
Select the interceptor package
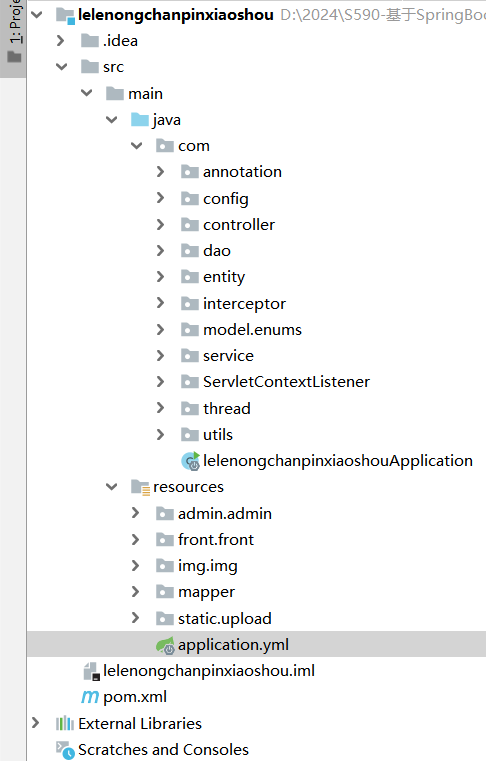click(244, 304)
